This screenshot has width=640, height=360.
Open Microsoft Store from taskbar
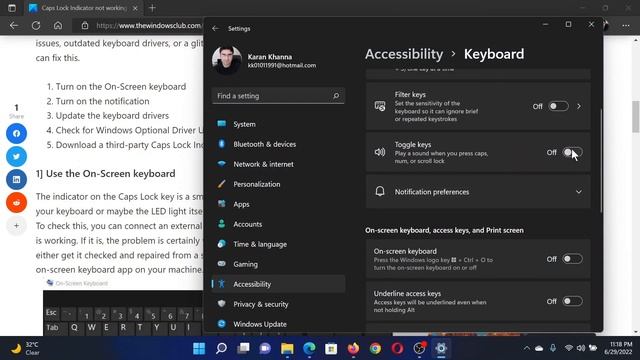point(331,348)
